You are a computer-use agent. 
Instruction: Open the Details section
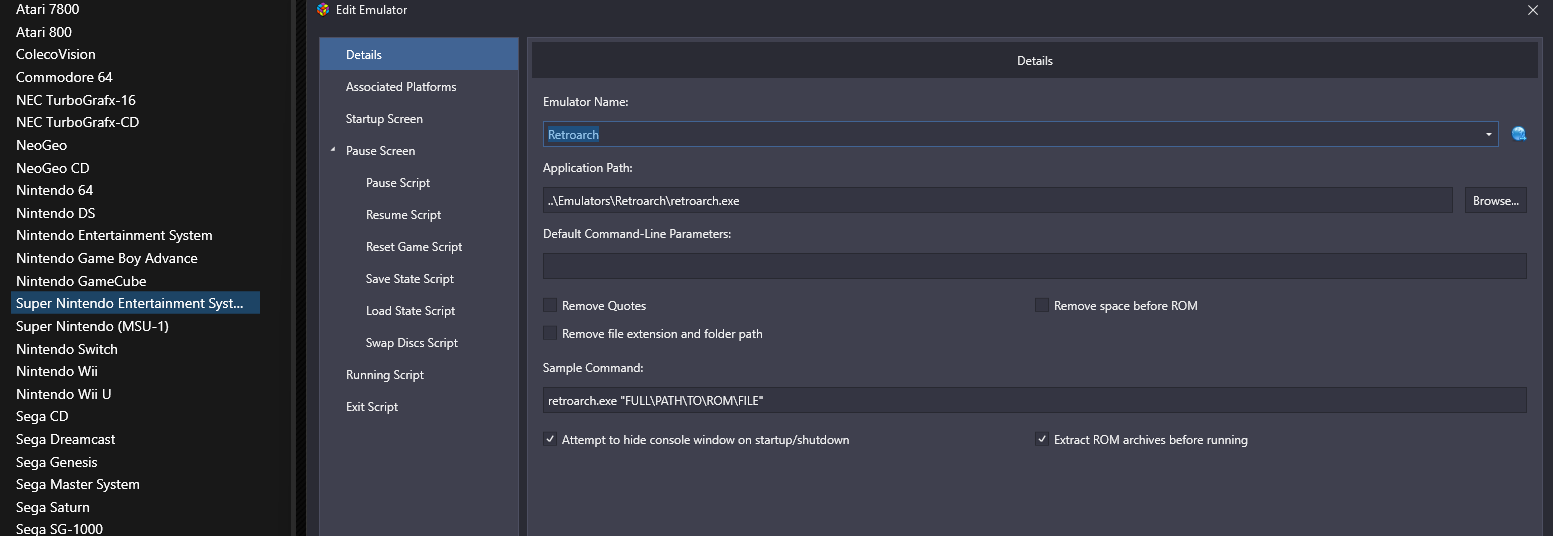coord(419,54)
